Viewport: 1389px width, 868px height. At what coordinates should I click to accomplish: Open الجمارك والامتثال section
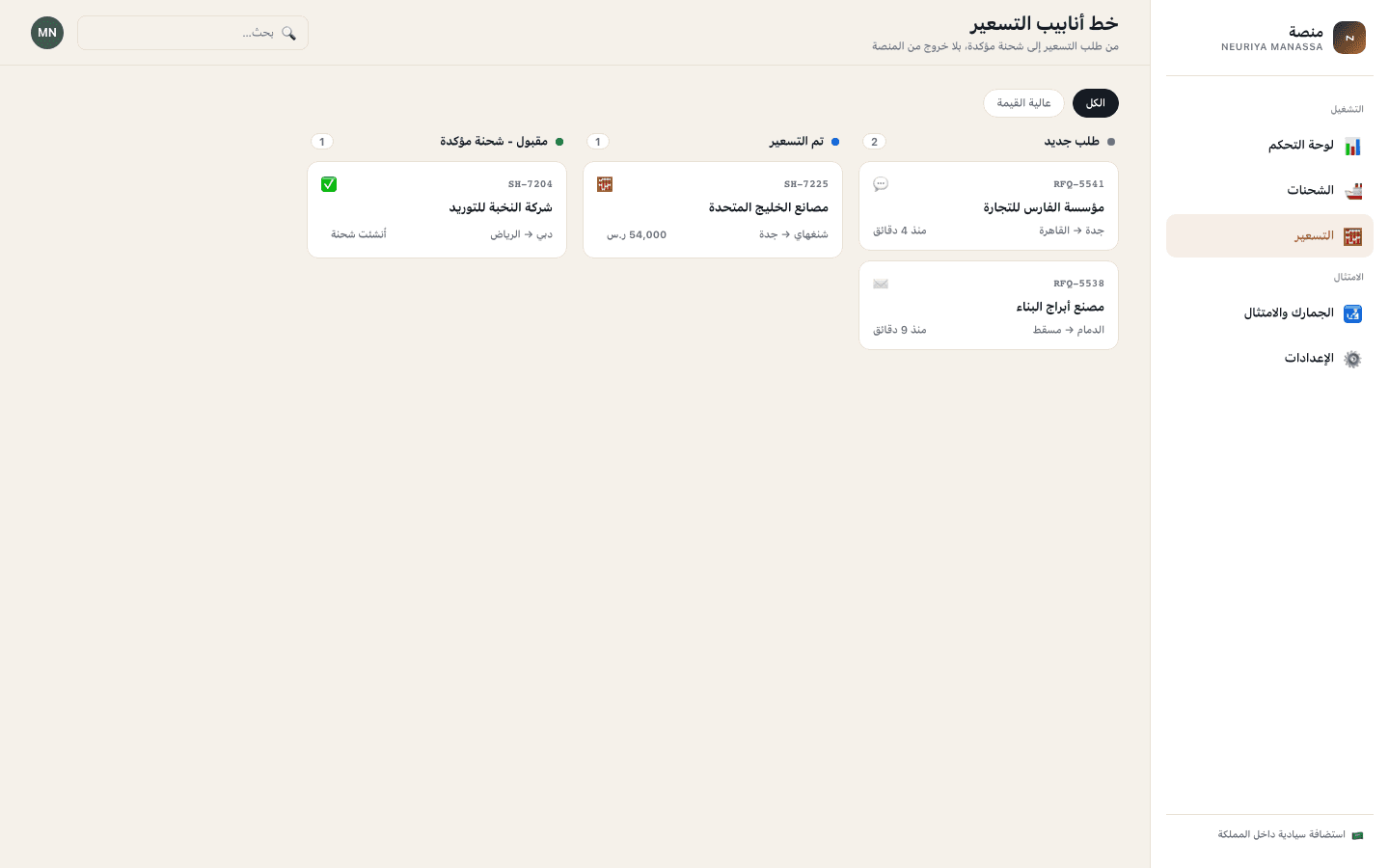tap(1269, 313)
